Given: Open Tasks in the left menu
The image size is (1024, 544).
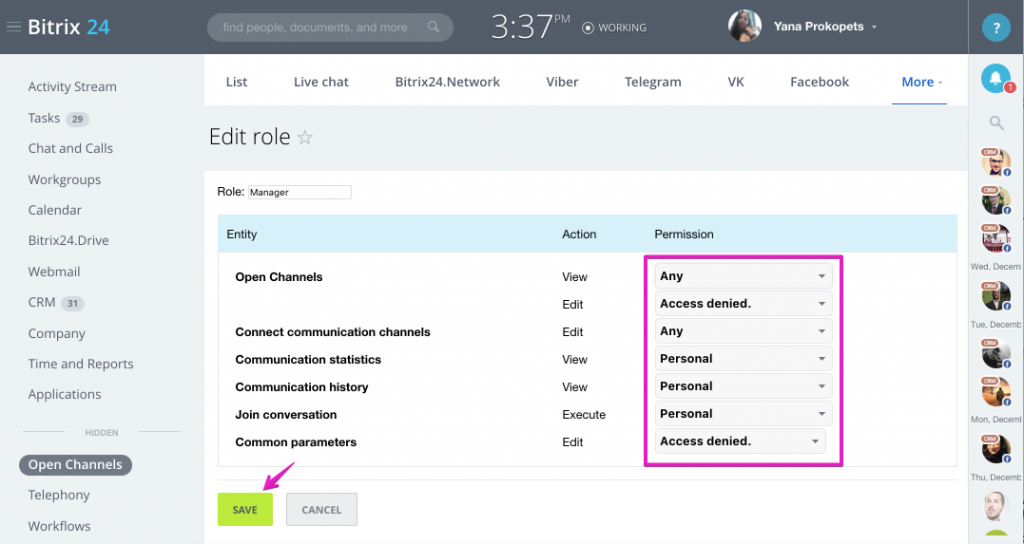Looking at the screenshot, I should click(44, 118).
